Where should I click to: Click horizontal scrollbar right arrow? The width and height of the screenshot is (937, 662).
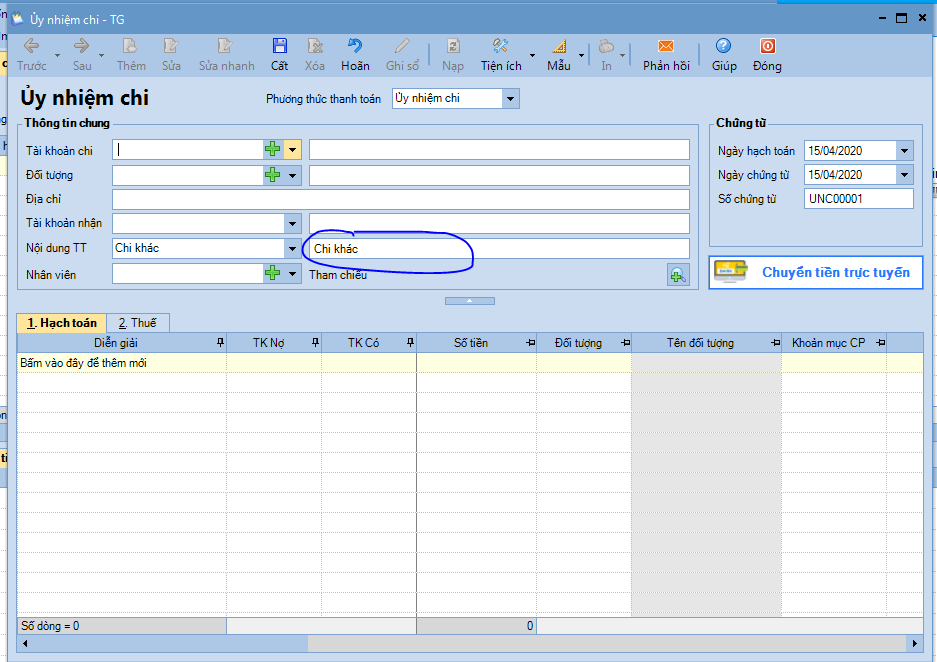[x=914, y=643]
